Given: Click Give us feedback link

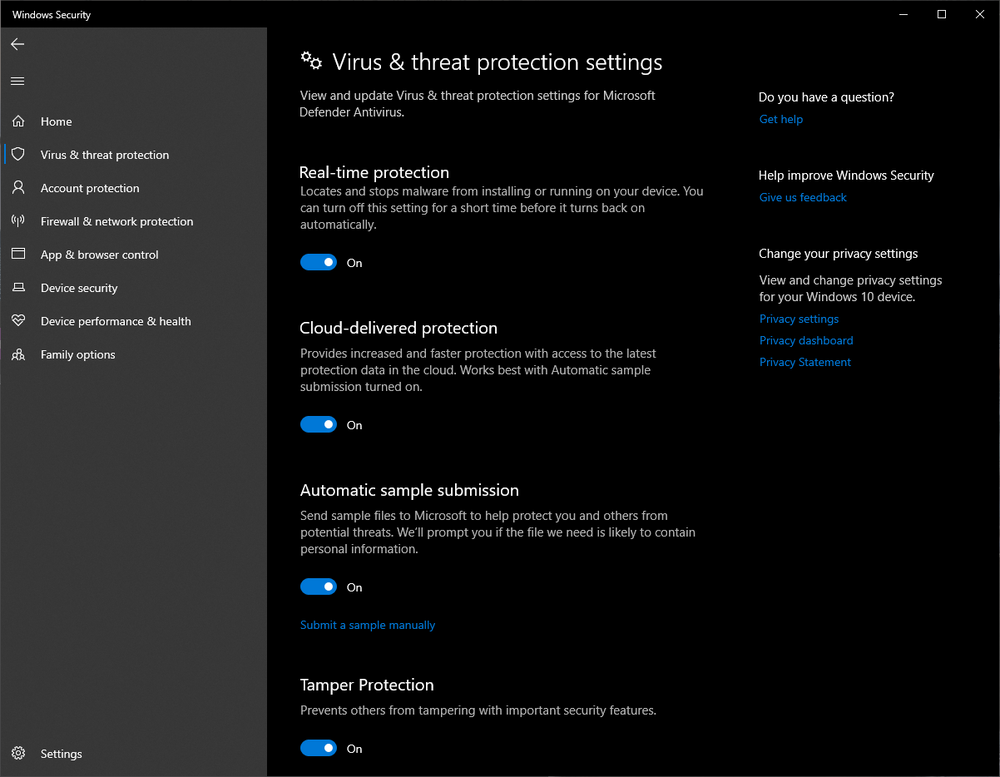Looking at the screenshot, I should point(803,197).
